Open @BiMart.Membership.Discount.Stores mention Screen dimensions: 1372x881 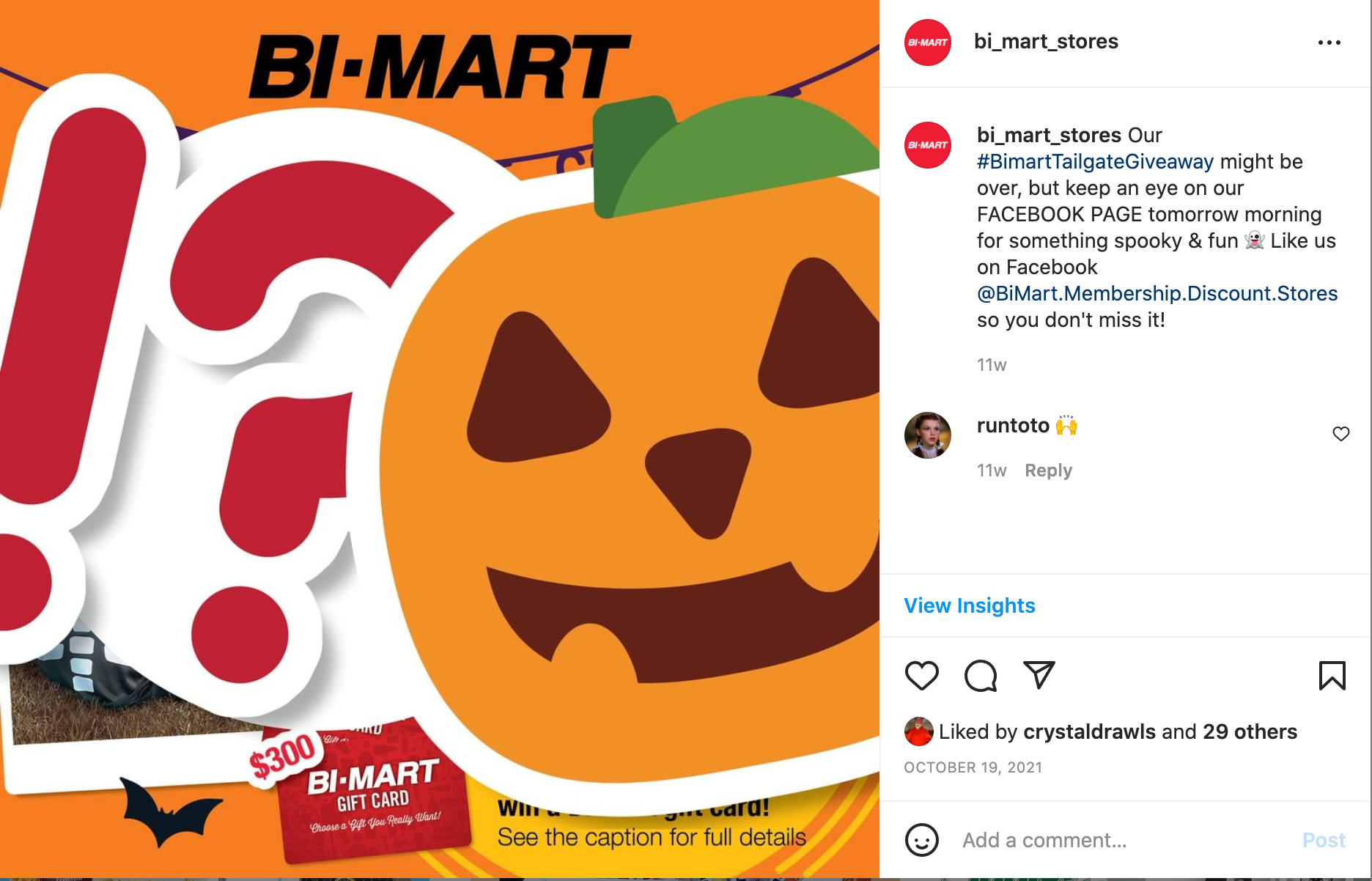pos(1157,293)
